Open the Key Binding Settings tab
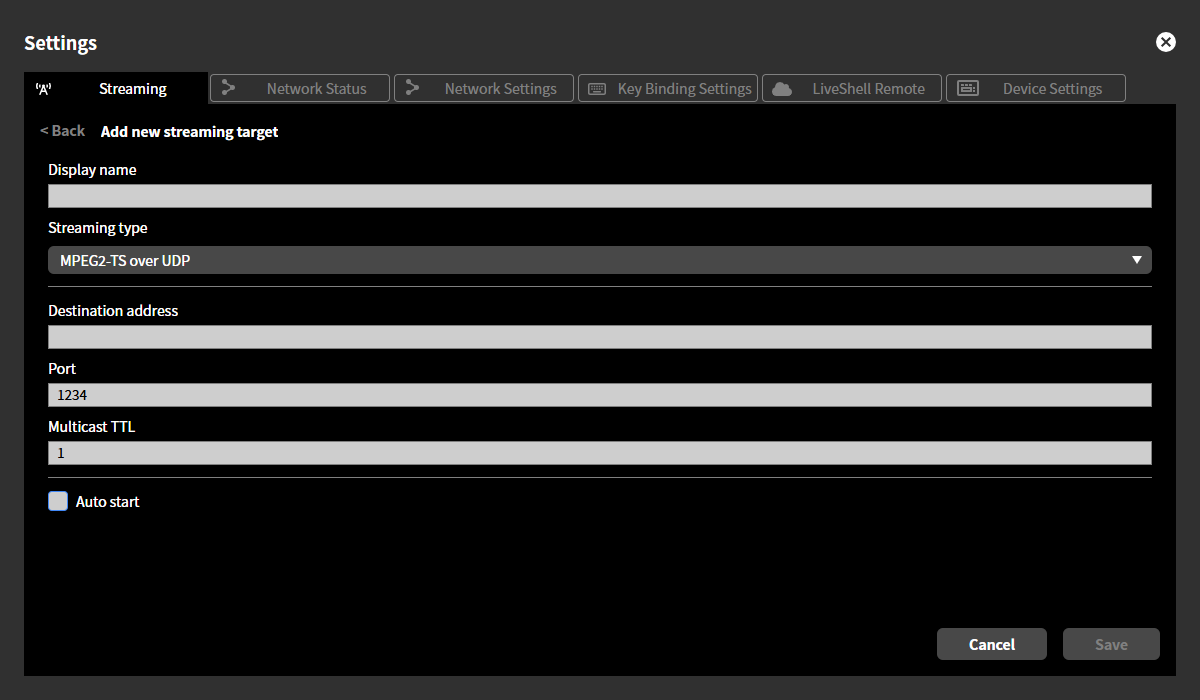The image size is (1200, 700). (668, 88)
